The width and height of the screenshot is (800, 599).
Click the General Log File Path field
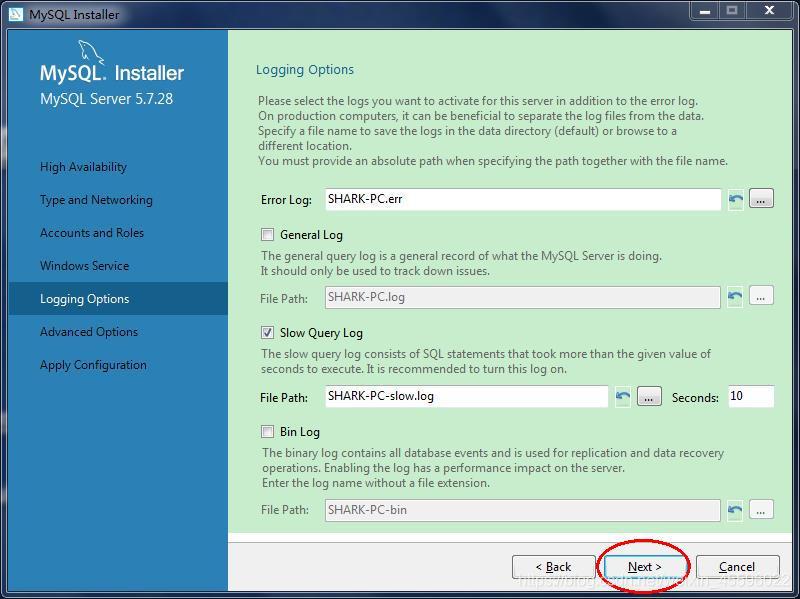(522, 297)
